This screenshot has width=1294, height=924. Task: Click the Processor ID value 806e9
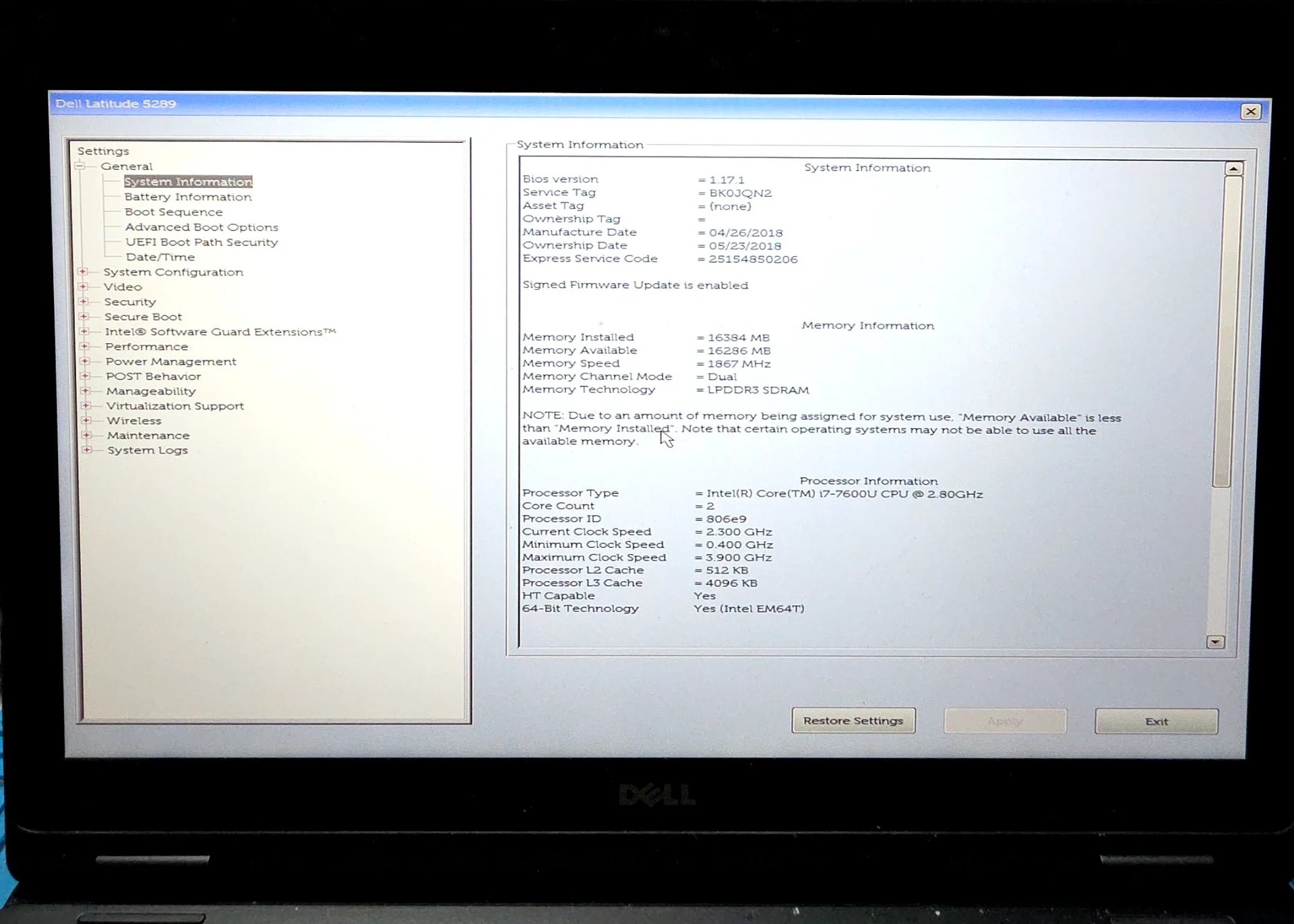pos(727,519)
